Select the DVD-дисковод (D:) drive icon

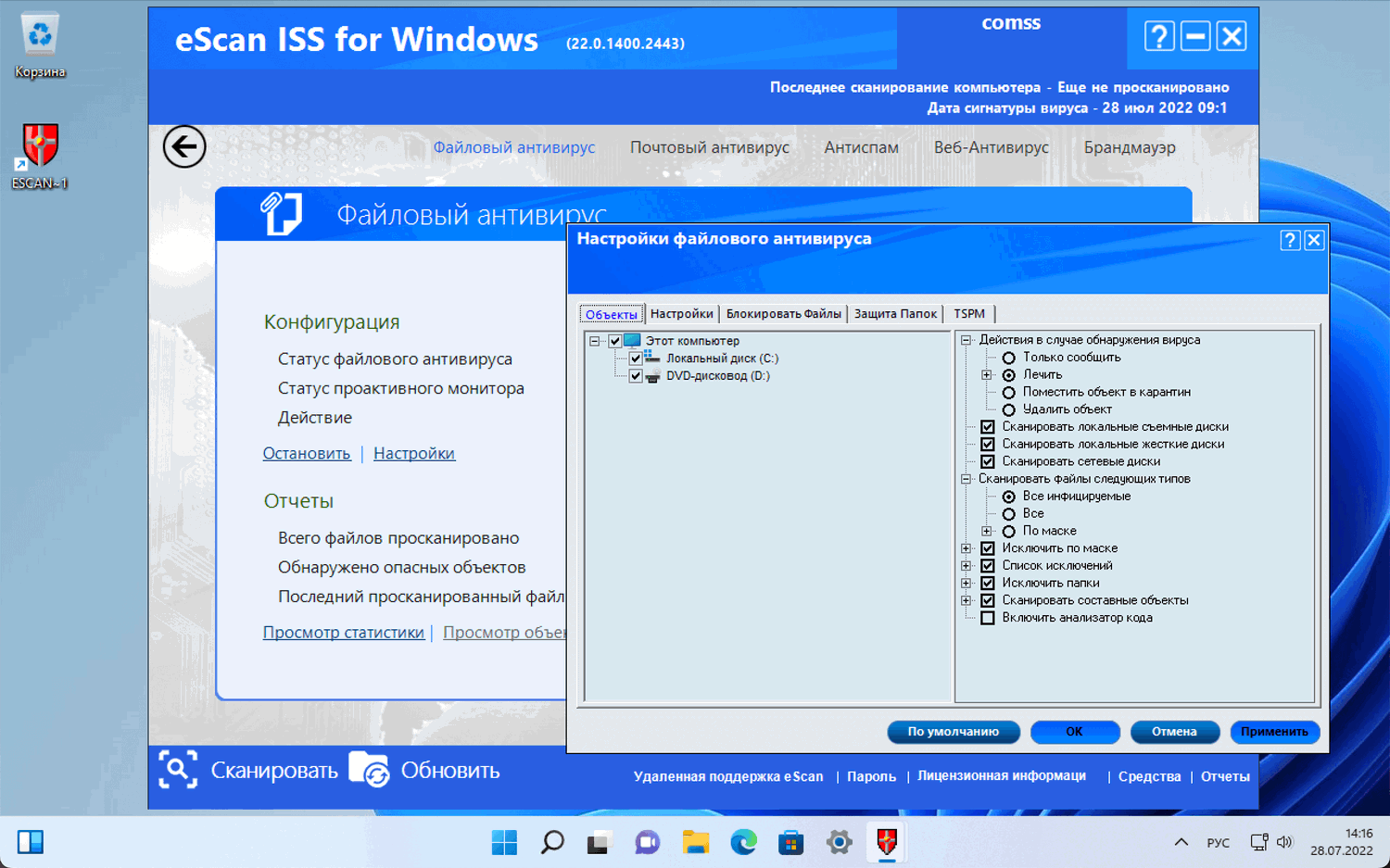tap(652, 376)
